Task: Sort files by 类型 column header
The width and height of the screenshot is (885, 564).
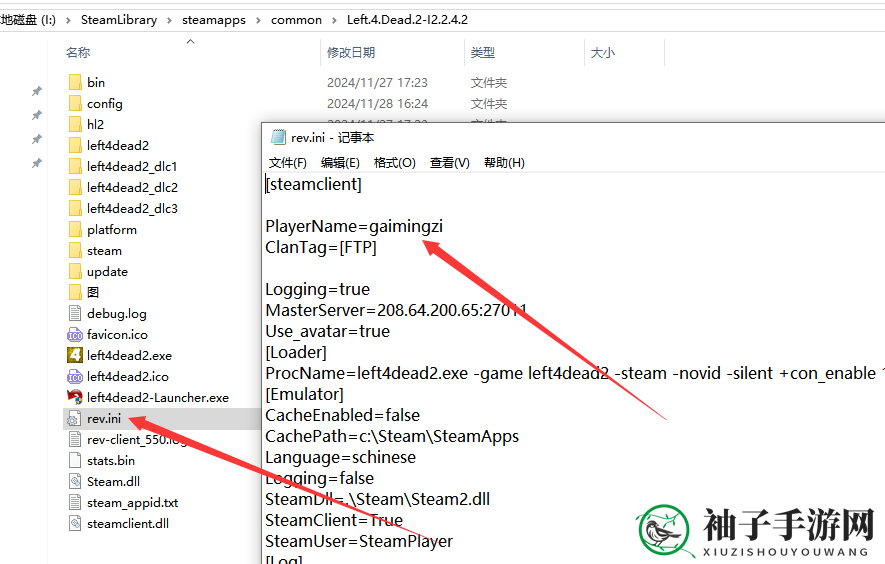Action: pos(483,53)
